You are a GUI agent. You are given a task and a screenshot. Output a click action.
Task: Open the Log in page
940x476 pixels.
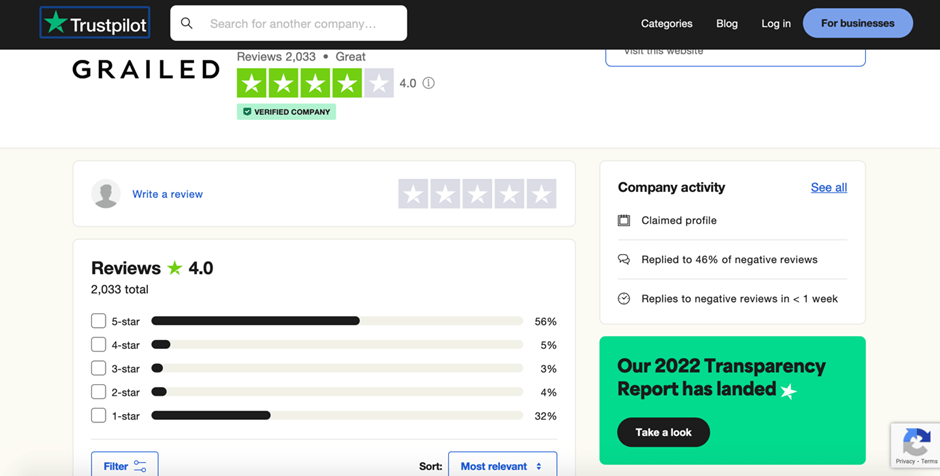[x=776, y=23]
